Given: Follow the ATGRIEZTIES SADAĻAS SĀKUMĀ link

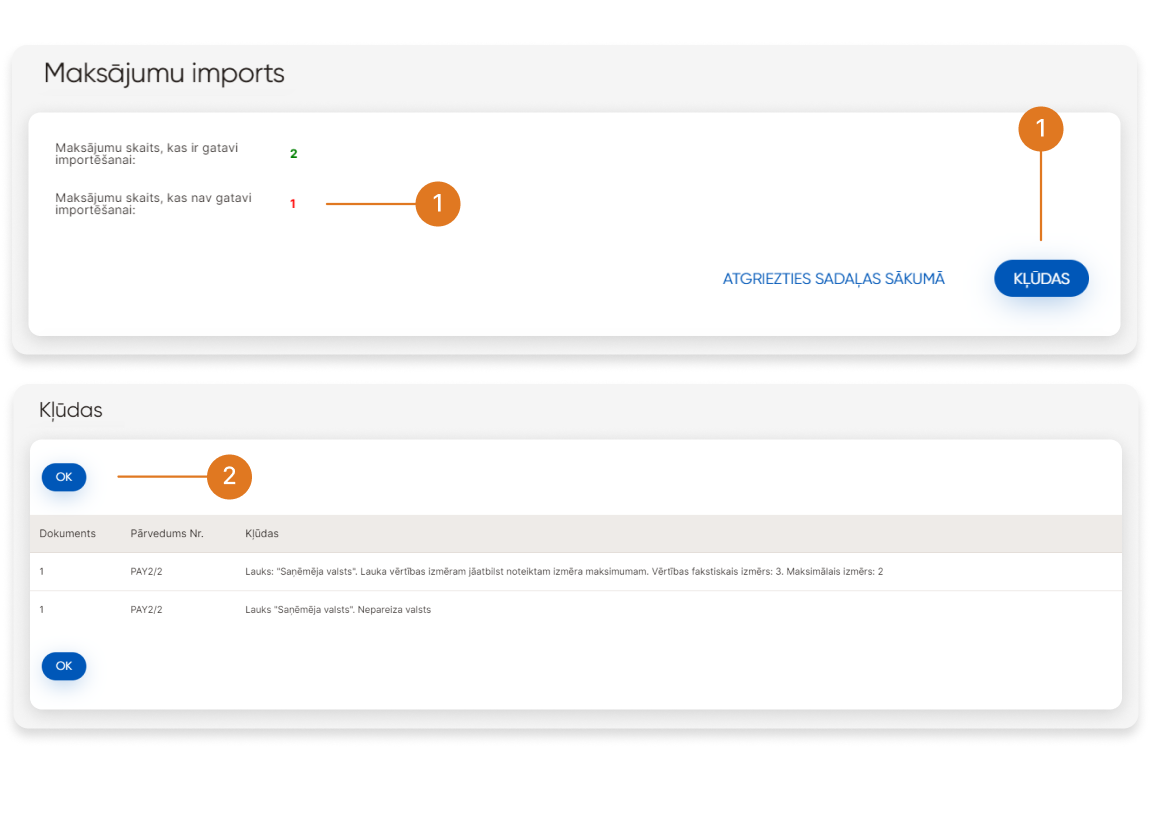Looking at the screenshot, I should coord(833,279).
